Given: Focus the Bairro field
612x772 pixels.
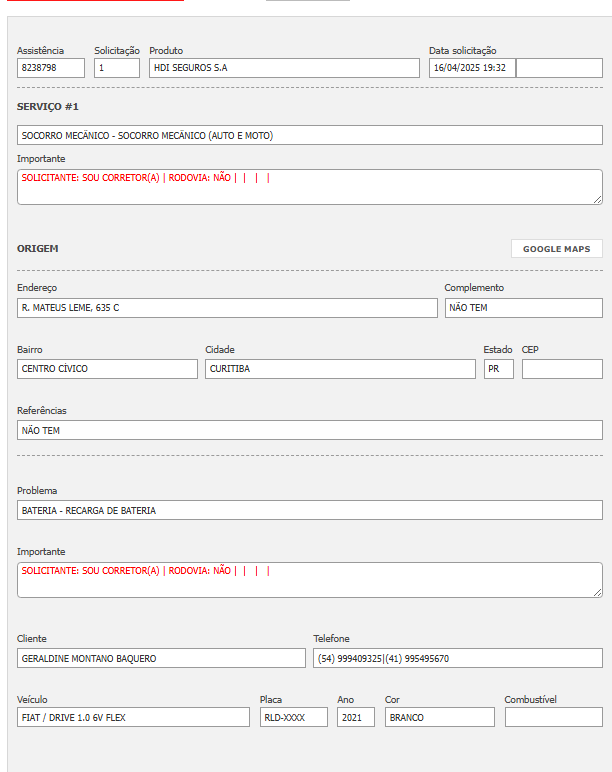Looking at the screenshot, I should pos(107,369).
